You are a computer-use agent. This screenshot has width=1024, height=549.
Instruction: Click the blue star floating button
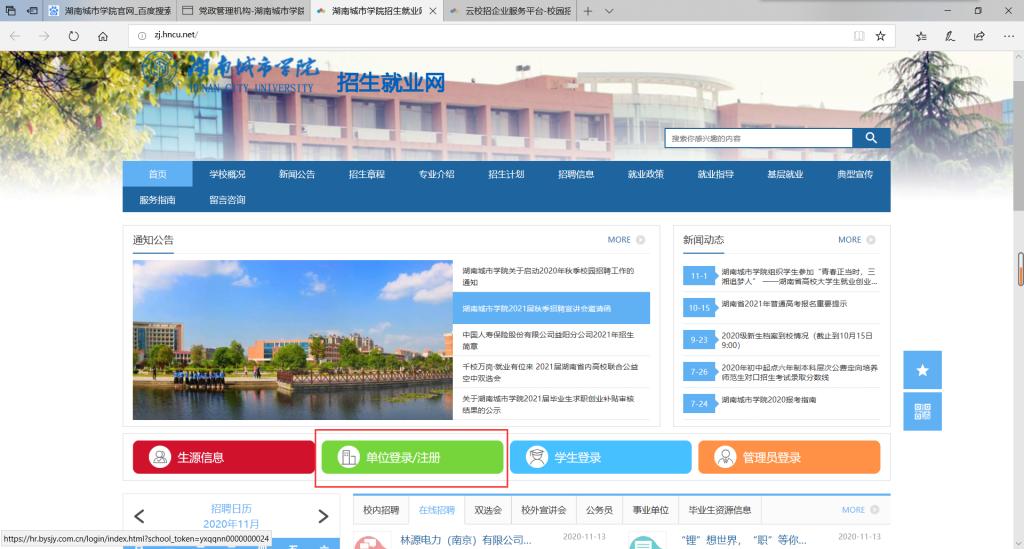coord(922,370)
